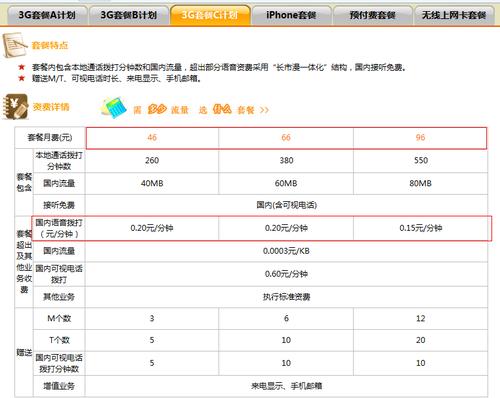Click the 赠送 group label
This screenshot has width=500, height=398.
[x=24, y=352]
